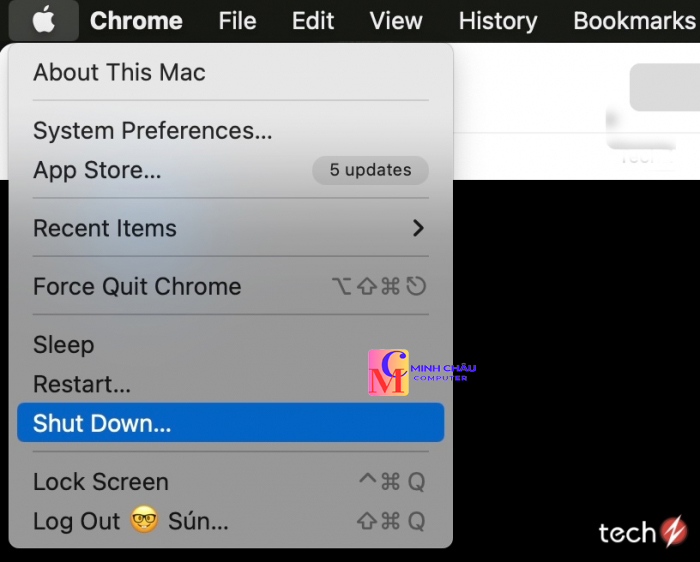Click the Minh Châu Computer logo

coord(388,372)
